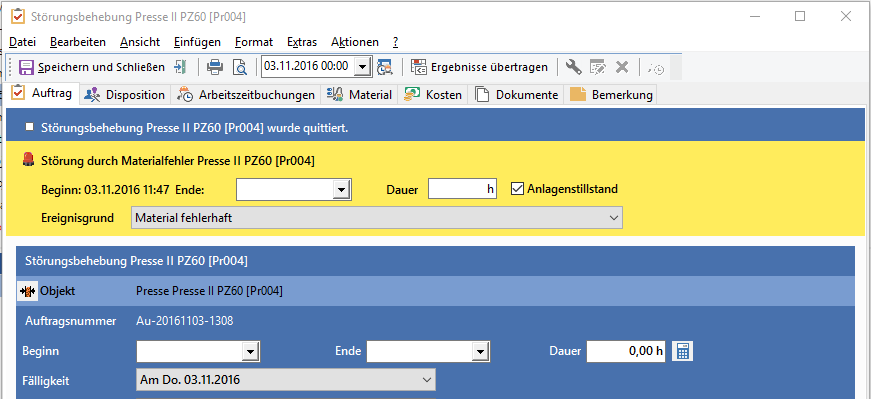
Task: Click Ergebnisse übertragen button
Action: click(479, 67)
